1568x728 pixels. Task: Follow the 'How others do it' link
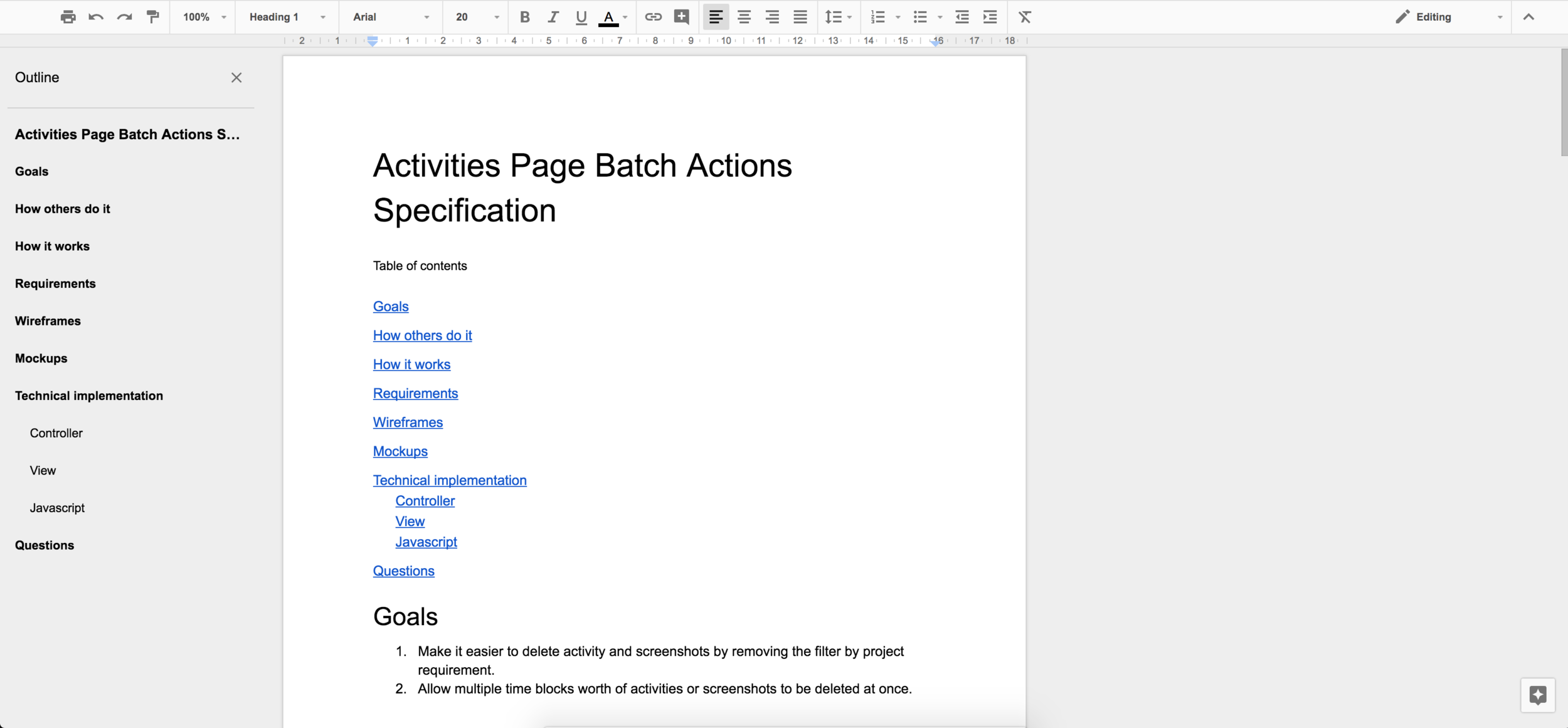(422, 335)
